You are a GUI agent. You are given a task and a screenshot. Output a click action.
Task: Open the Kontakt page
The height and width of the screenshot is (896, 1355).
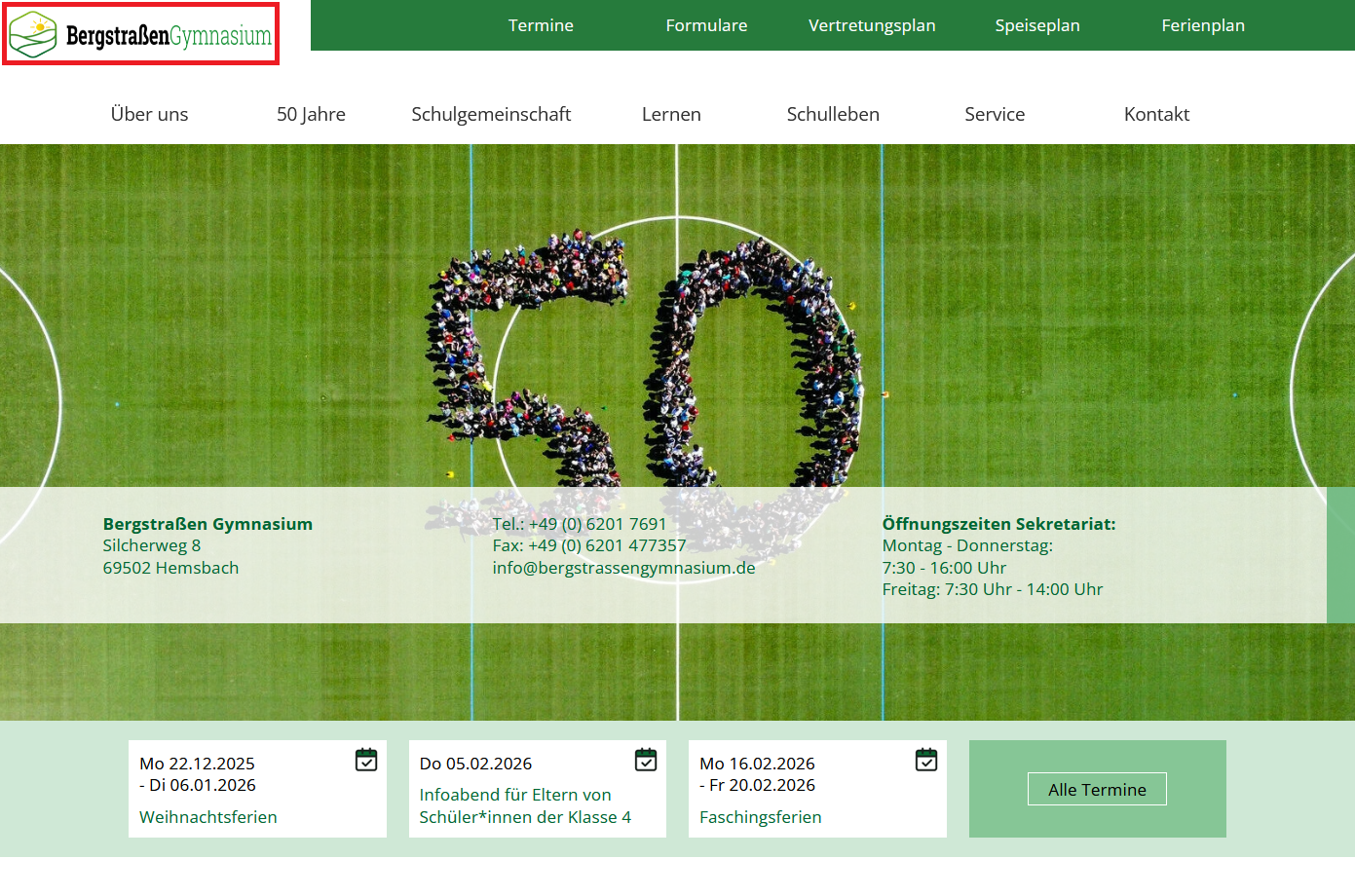[1156, 114]
